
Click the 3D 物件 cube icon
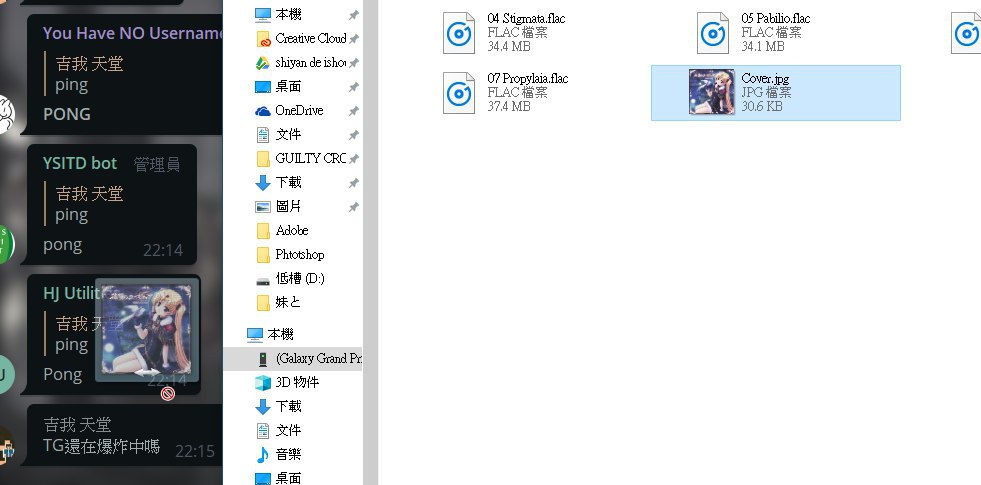coord(263,382)
